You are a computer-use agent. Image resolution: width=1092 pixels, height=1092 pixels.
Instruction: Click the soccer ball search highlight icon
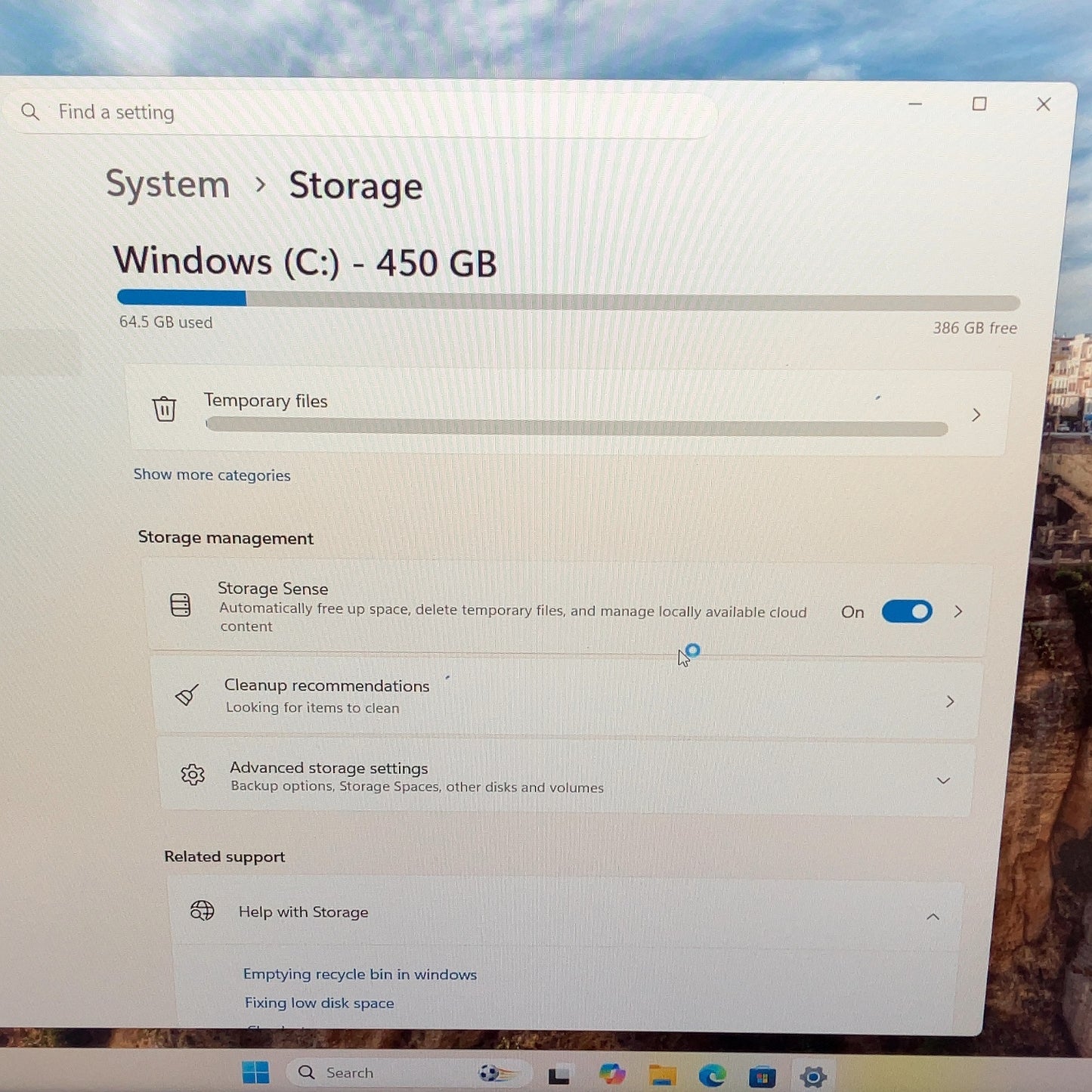click(x=497, y=1073)
